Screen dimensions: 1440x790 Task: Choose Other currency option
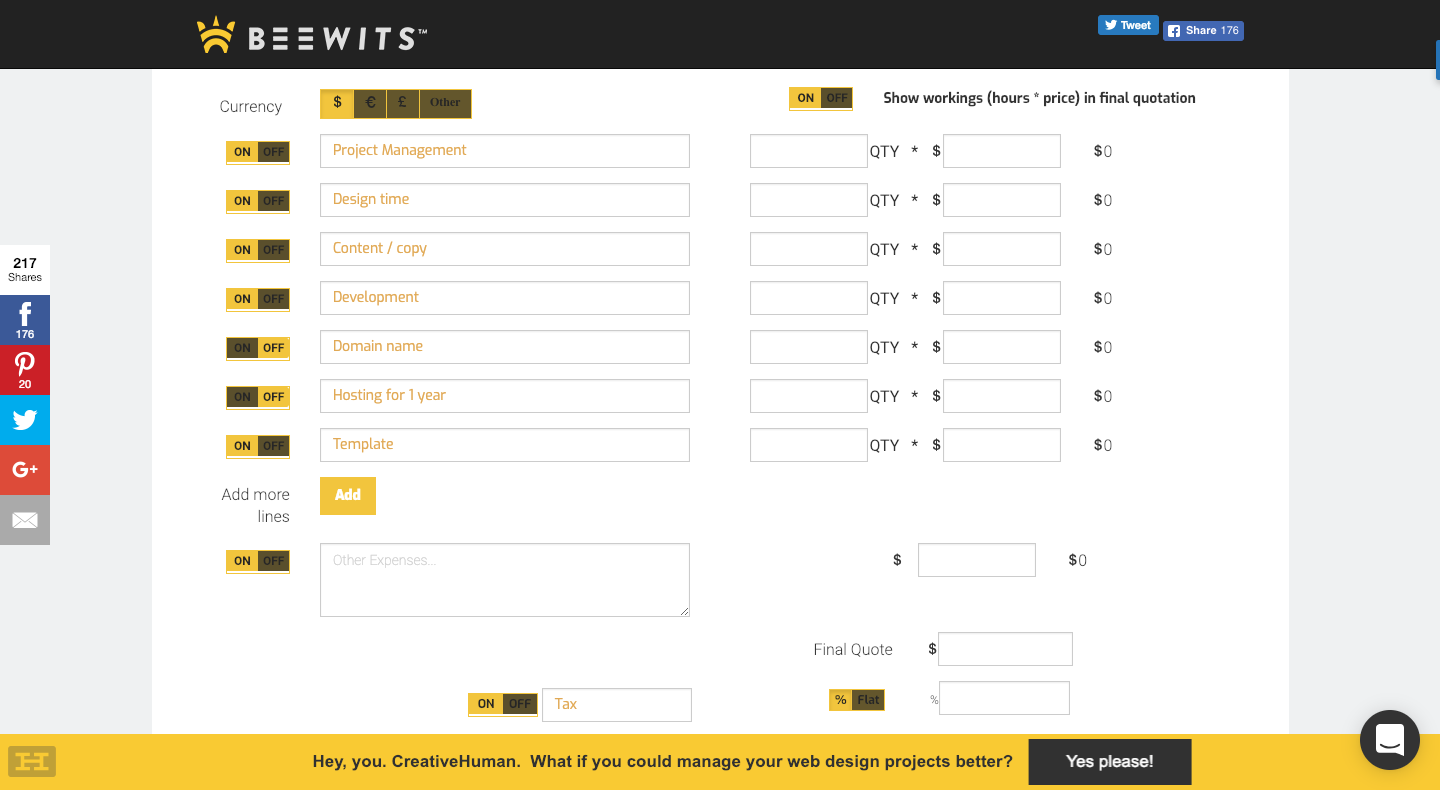click(x=445, y=103)
